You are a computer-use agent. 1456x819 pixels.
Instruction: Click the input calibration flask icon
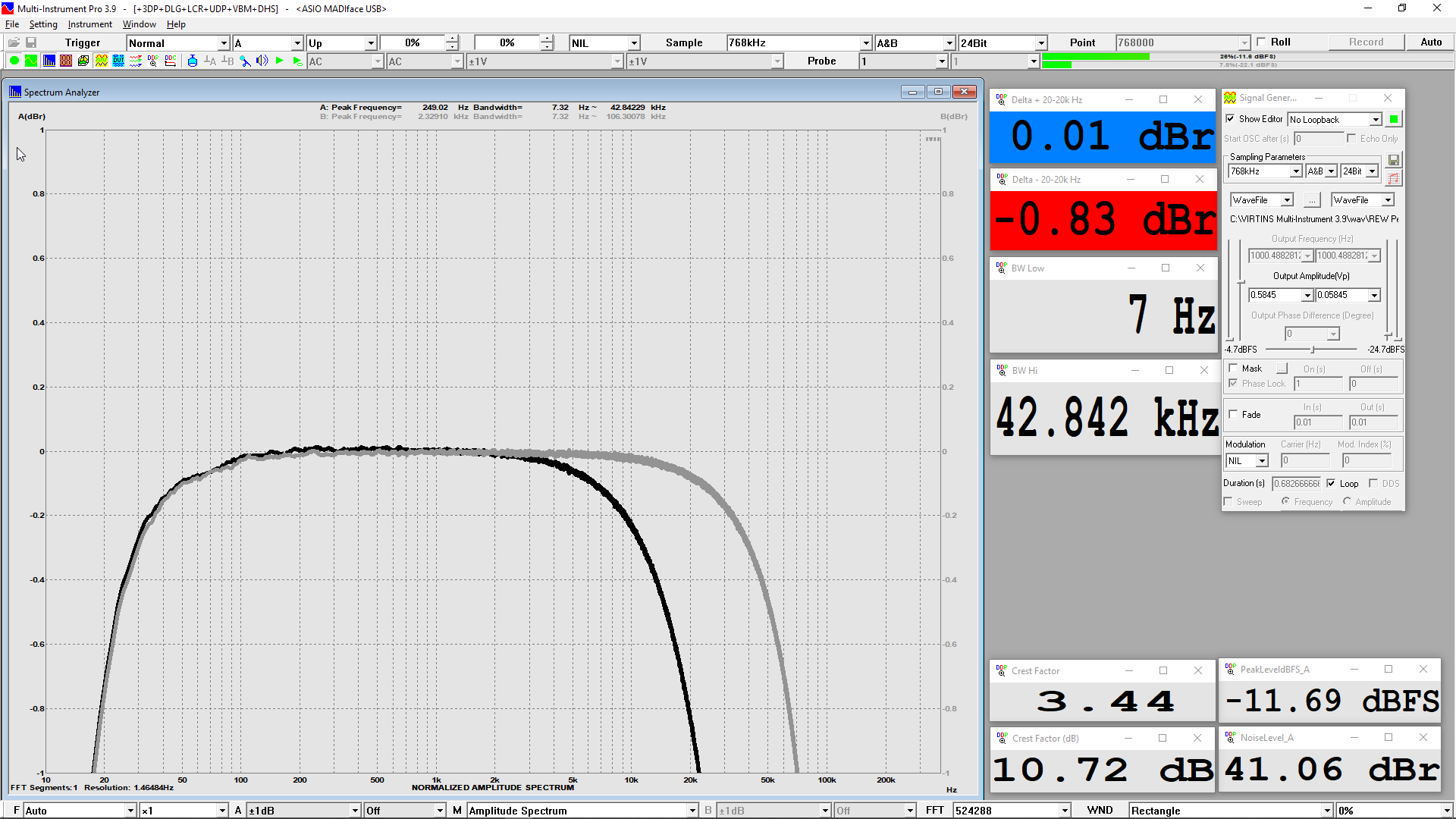[x=193, y=61]
